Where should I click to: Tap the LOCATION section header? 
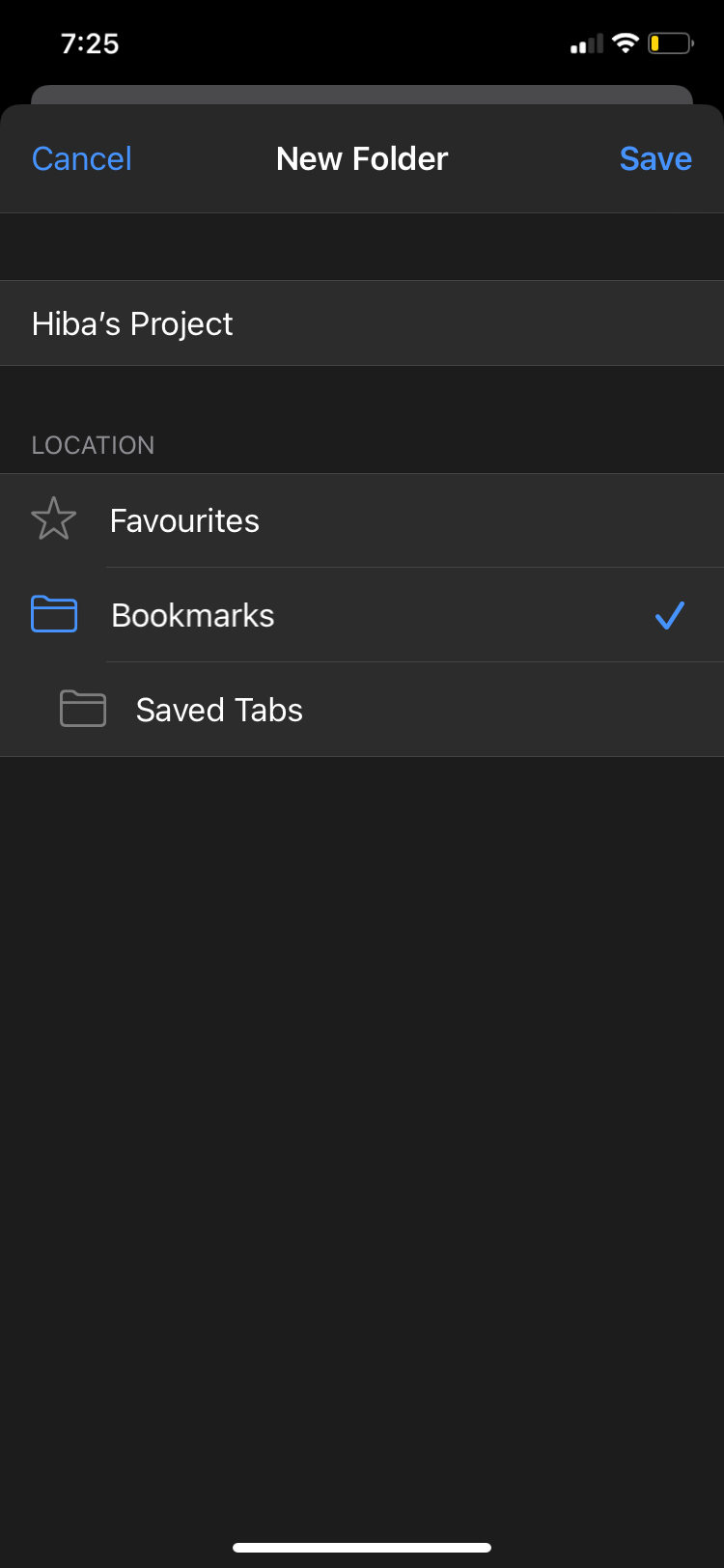click(93, 445)
